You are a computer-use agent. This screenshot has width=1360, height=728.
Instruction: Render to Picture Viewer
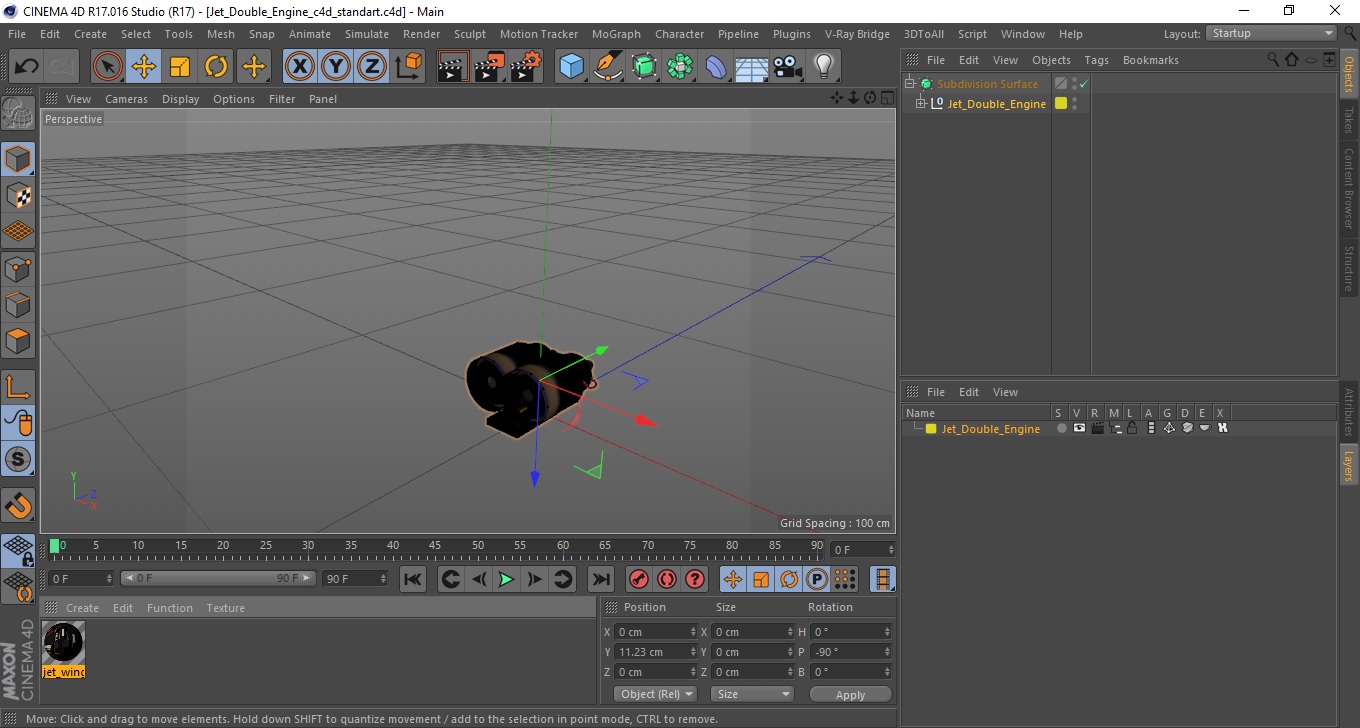pyautogui.click(x=490, y=67)
